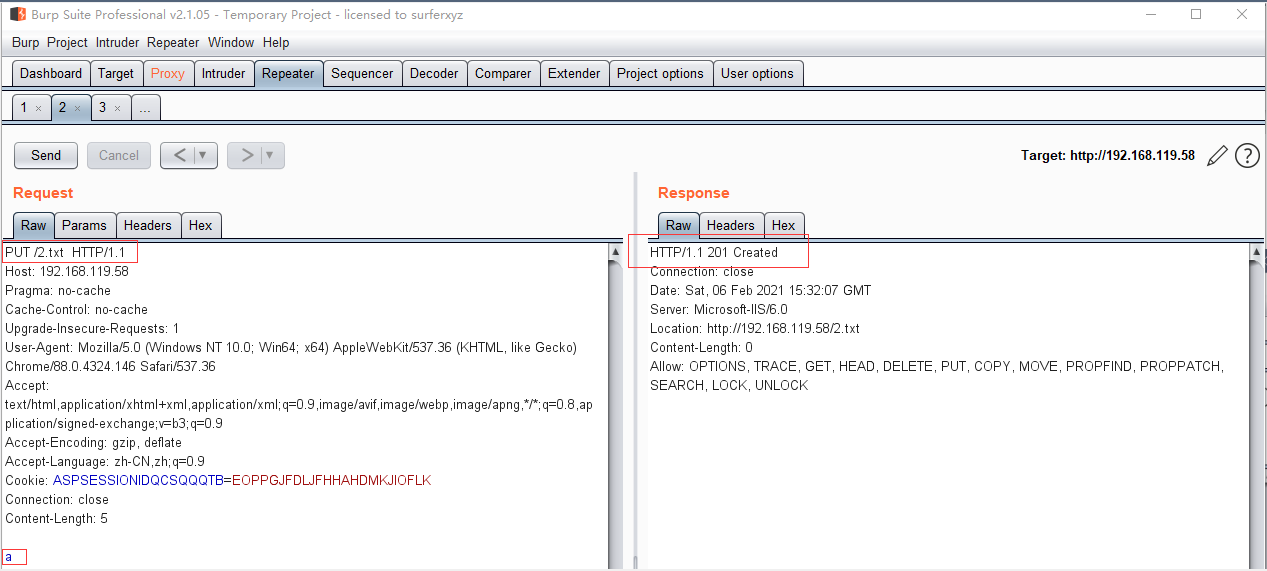
Task: Open the Window menu
Action: click(231, 42)
